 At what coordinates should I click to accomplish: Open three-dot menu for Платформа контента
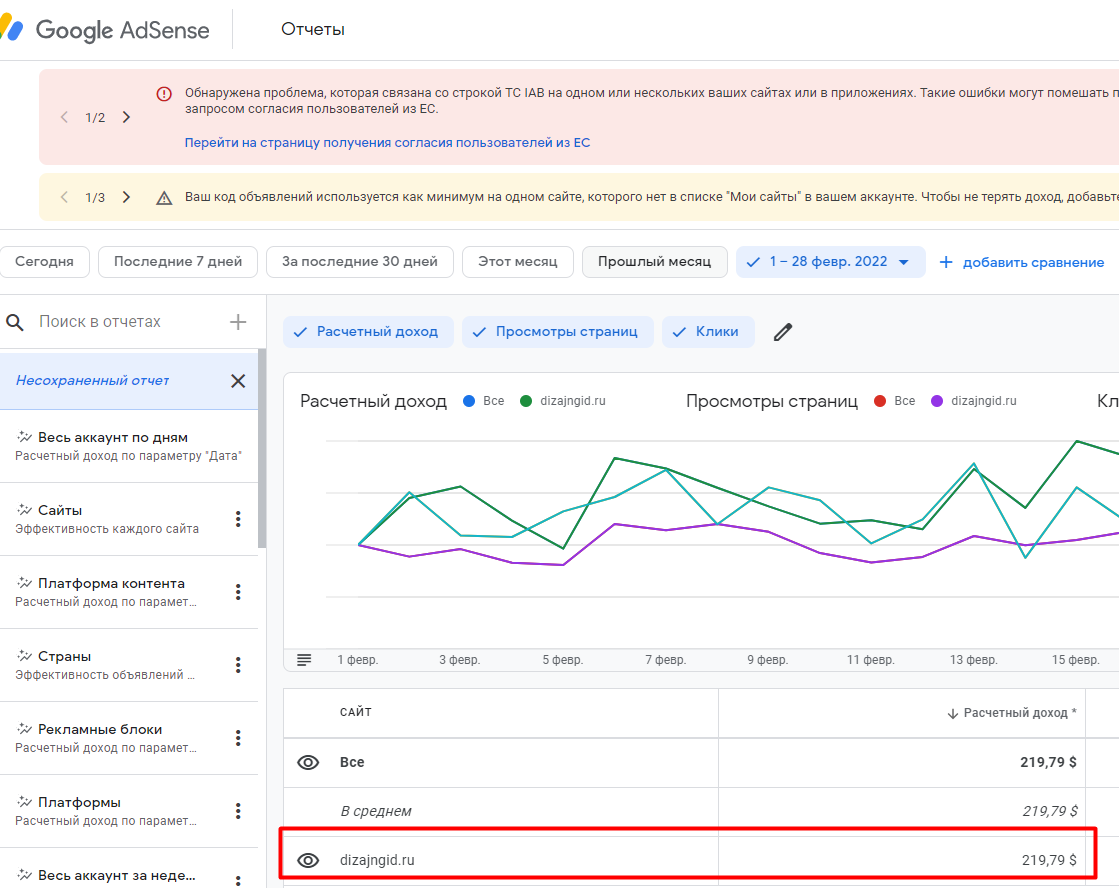pyautogui.click(x=238, y=592)
